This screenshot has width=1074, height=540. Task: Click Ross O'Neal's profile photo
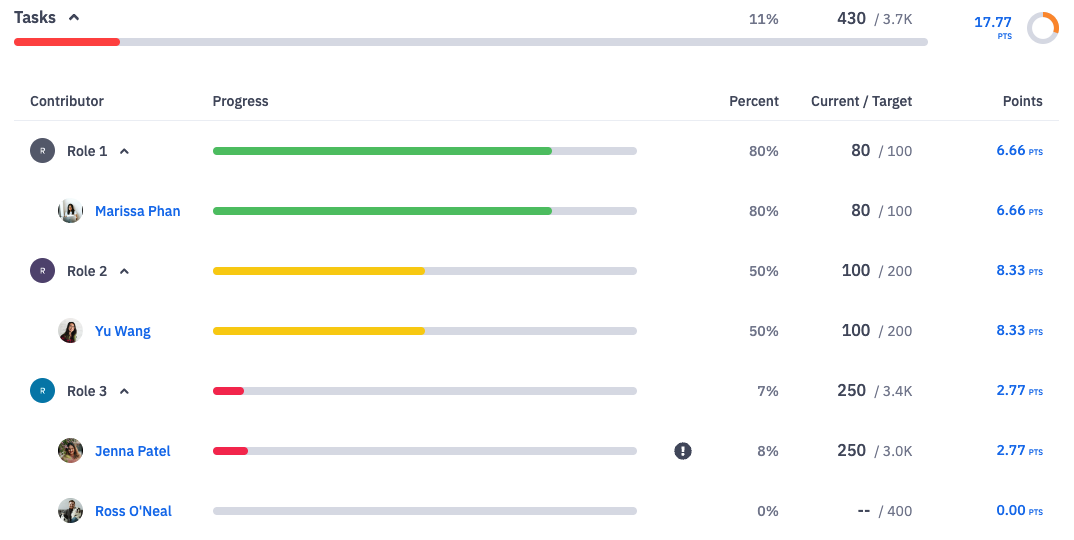pos(70,511)
